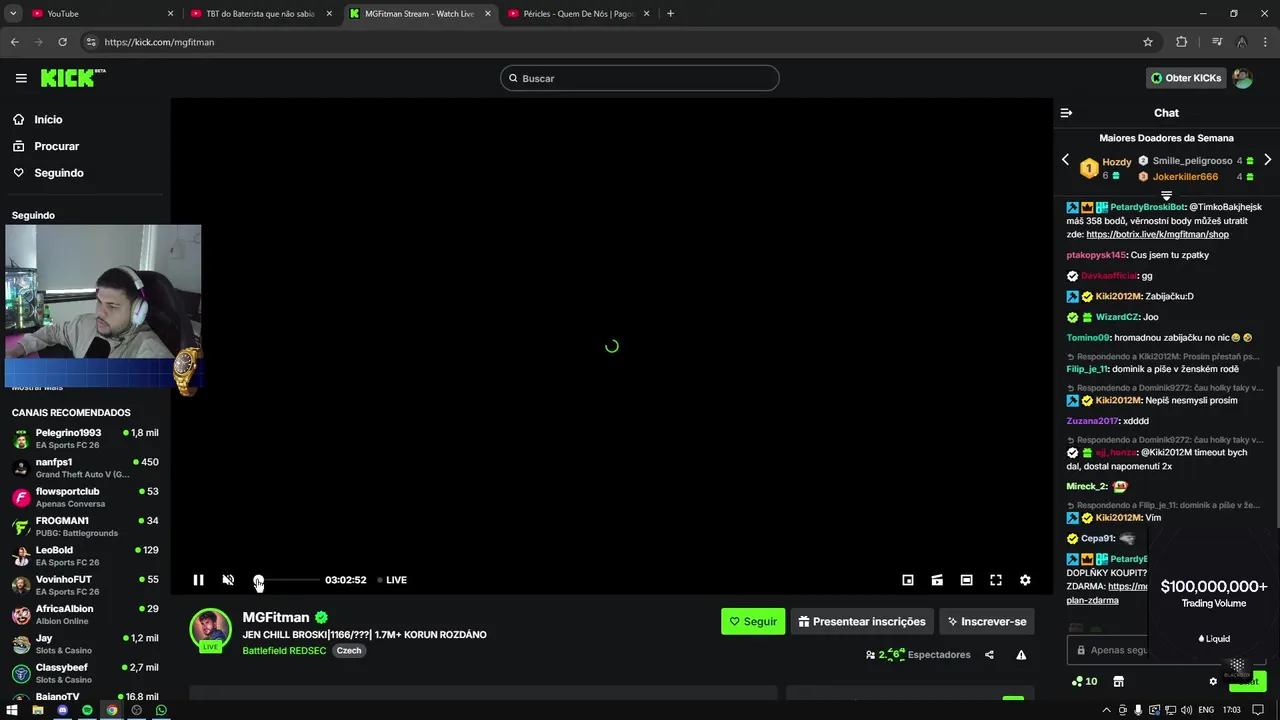
Task: Open mini player mode icon
Action: coord(908,580)
